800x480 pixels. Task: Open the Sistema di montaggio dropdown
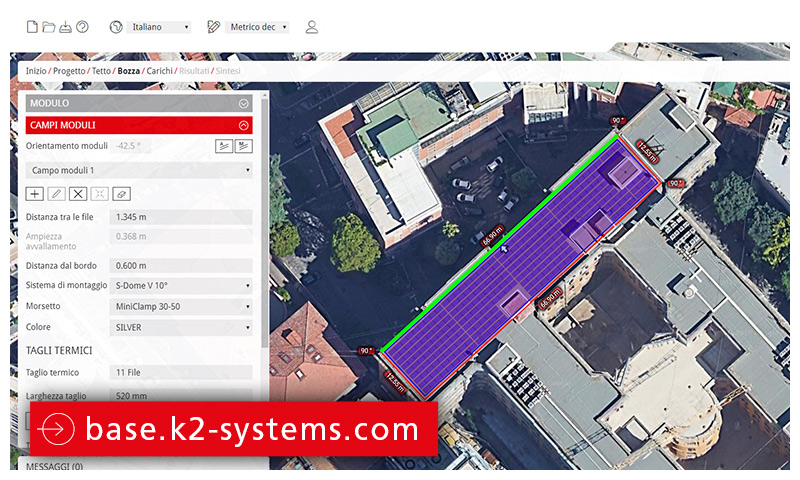tap(181, 286)
